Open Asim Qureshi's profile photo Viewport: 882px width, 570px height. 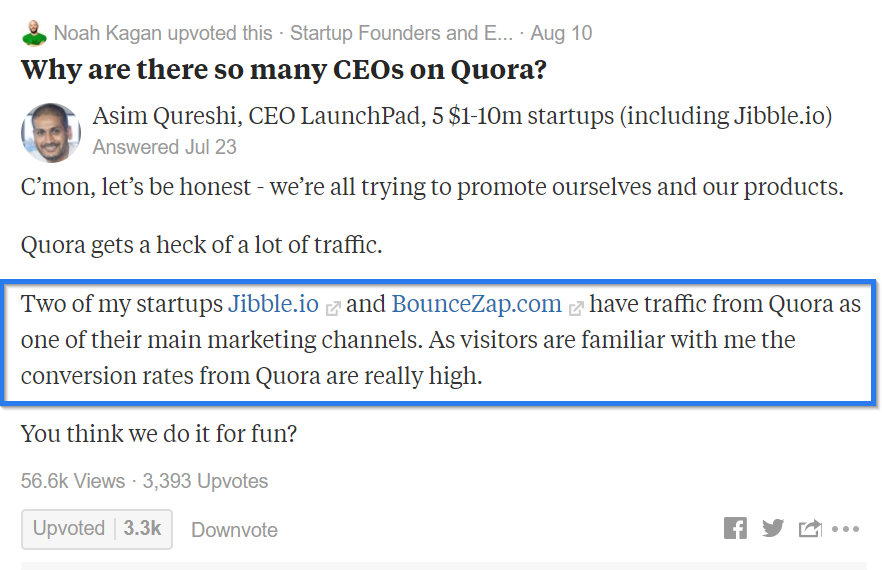click(50, 132)
